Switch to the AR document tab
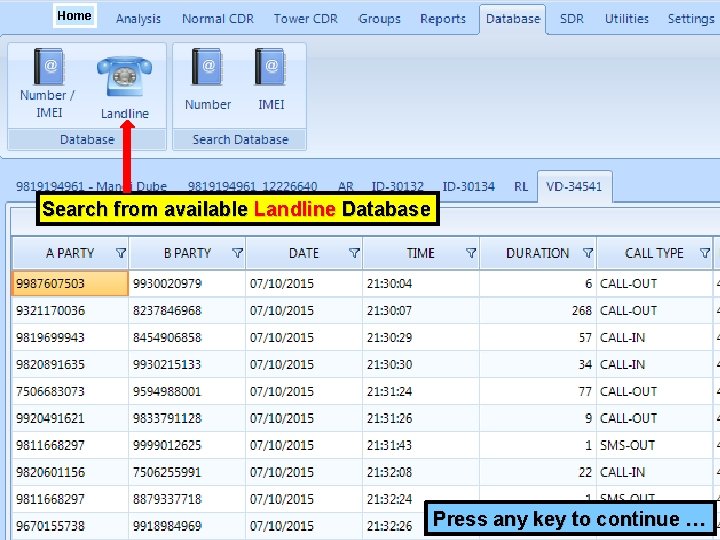This screenshot has height=540, width=720. click(x=345, y=186)
